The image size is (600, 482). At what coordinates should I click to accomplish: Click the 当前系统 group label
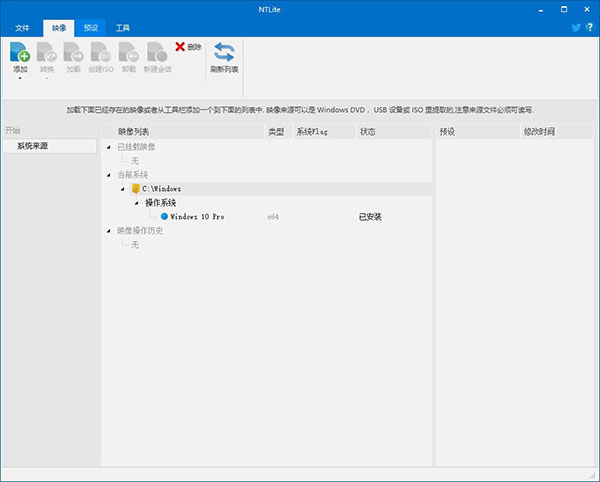[132, 175]
